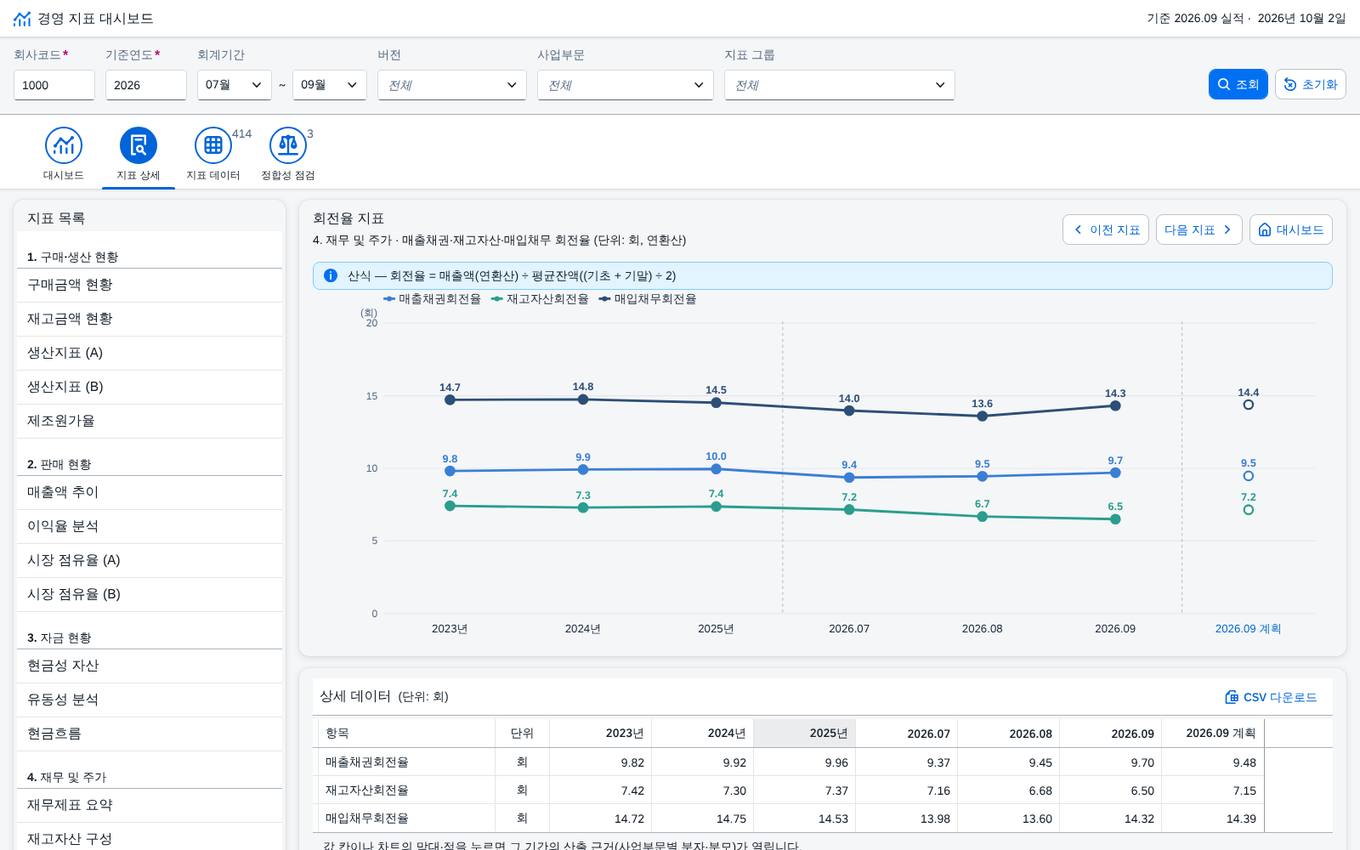Expand the 사업부문 dropdown

click(x=625, y=85)
